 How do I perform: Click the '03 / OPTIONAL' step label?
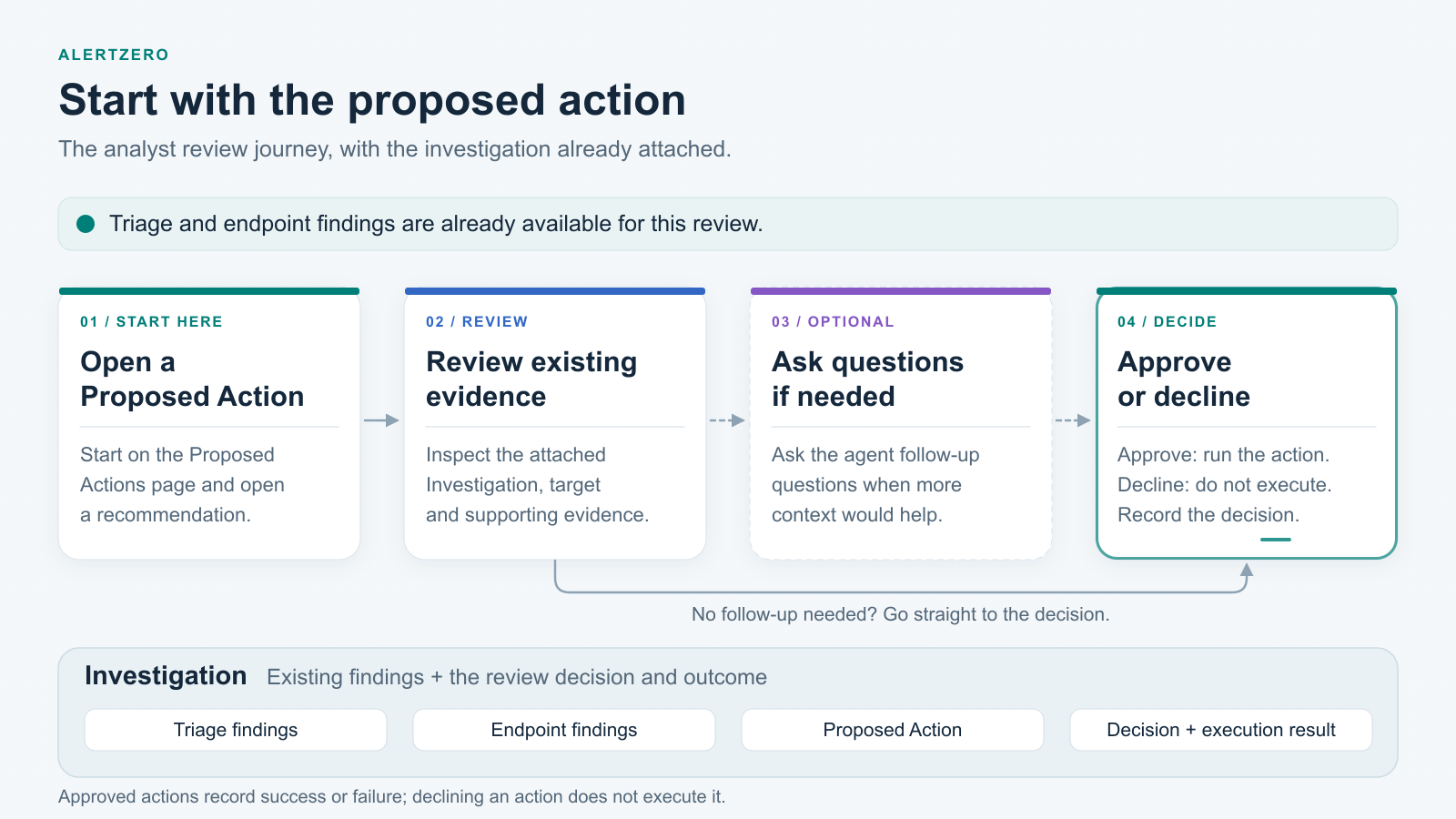tap(833, 321)
